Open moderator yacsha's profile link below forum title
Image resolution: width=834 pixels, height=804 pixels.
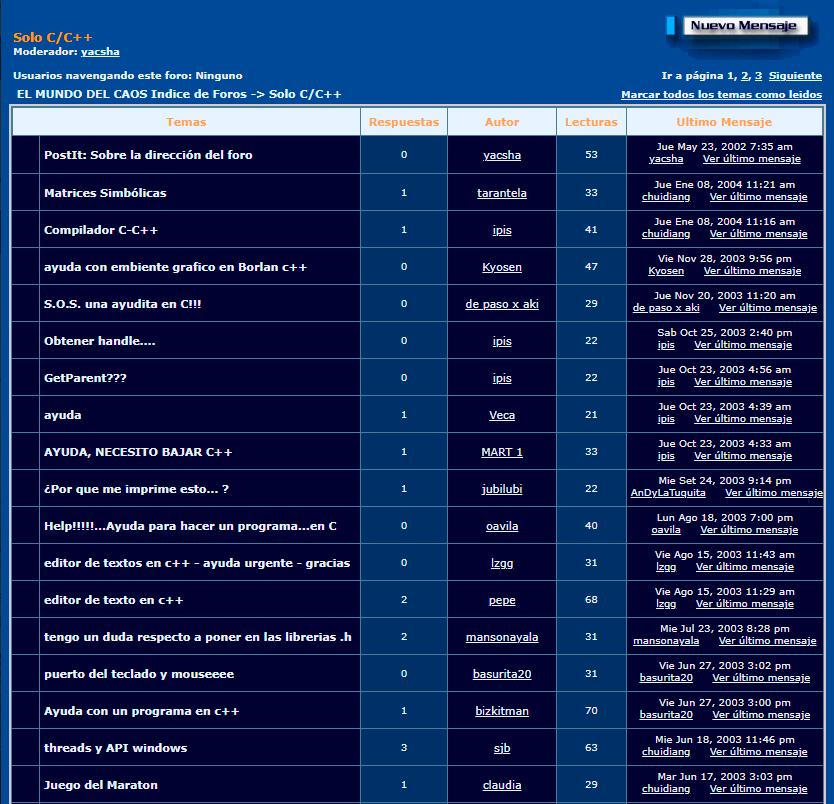pos(100,52)
